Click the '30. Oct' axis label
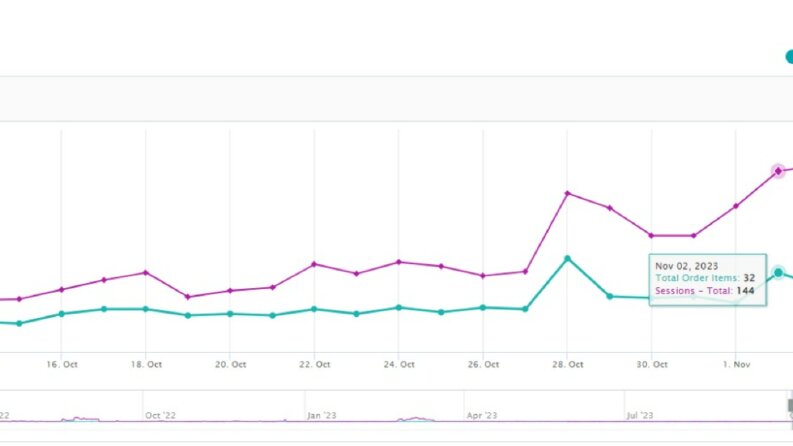The height and width of the screenshot is (446, 793). tap(651, 364)
